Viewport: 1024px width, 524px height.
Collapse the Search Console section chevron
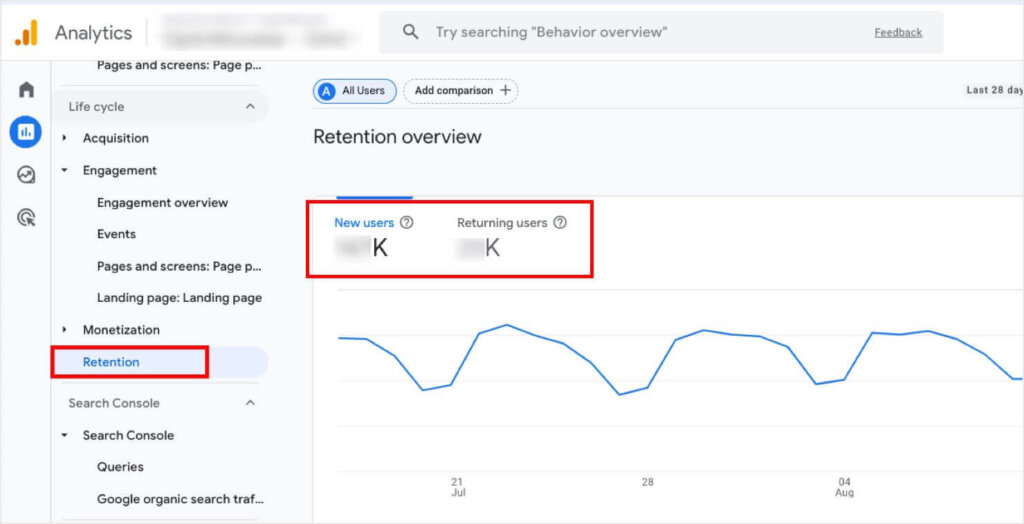(x=250, y=403)
